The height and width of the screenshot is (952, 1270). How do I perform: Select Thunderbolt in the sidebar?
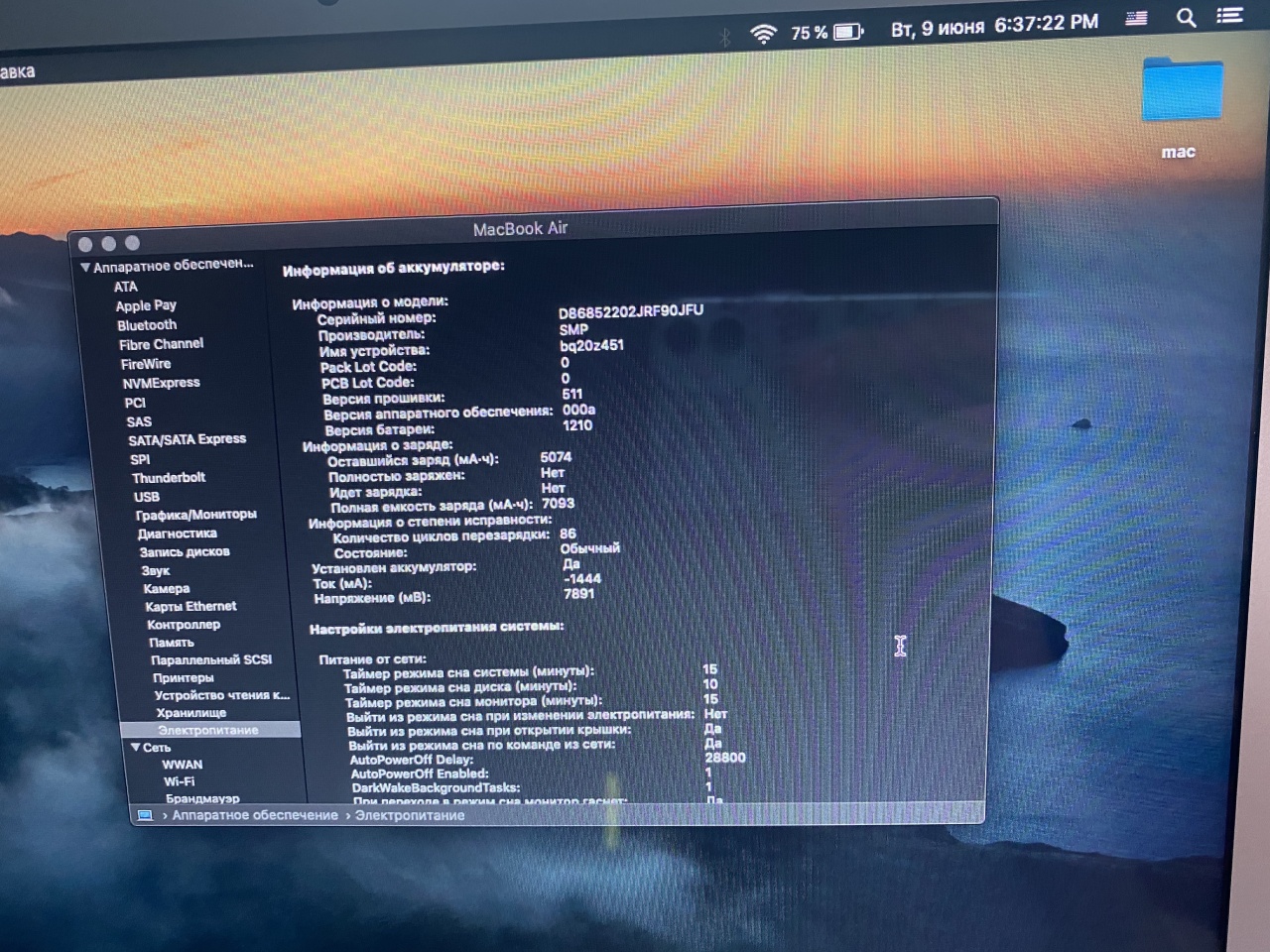pyautogui.click(x=169, y=477)
